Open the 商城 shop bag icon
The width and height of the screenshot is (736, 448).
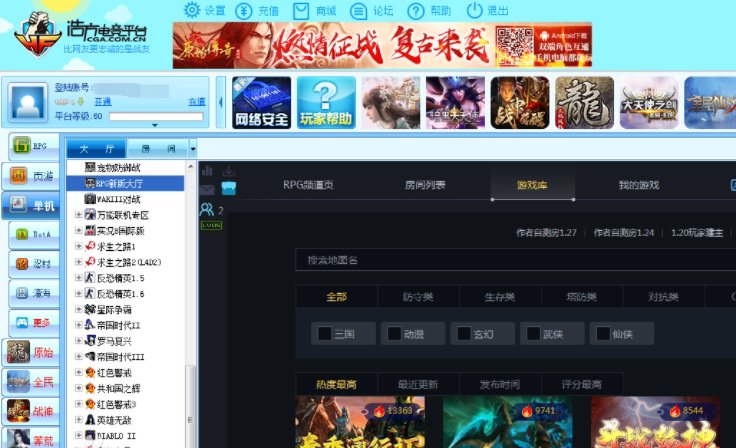click(x=301, y=10)
